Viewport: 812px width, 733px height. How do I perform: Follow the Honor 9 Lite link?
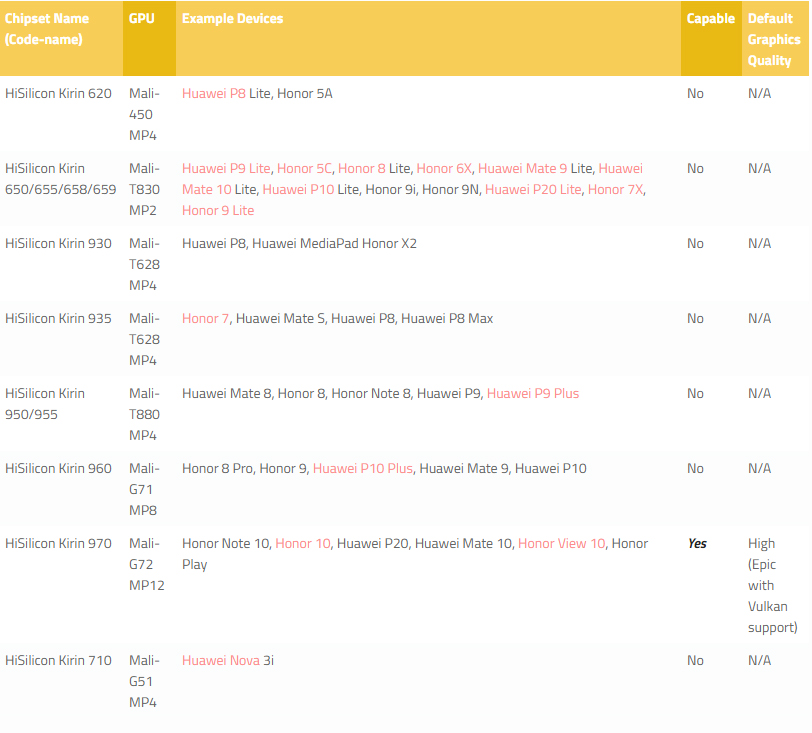pyautogui.click(x=218, y=211)
